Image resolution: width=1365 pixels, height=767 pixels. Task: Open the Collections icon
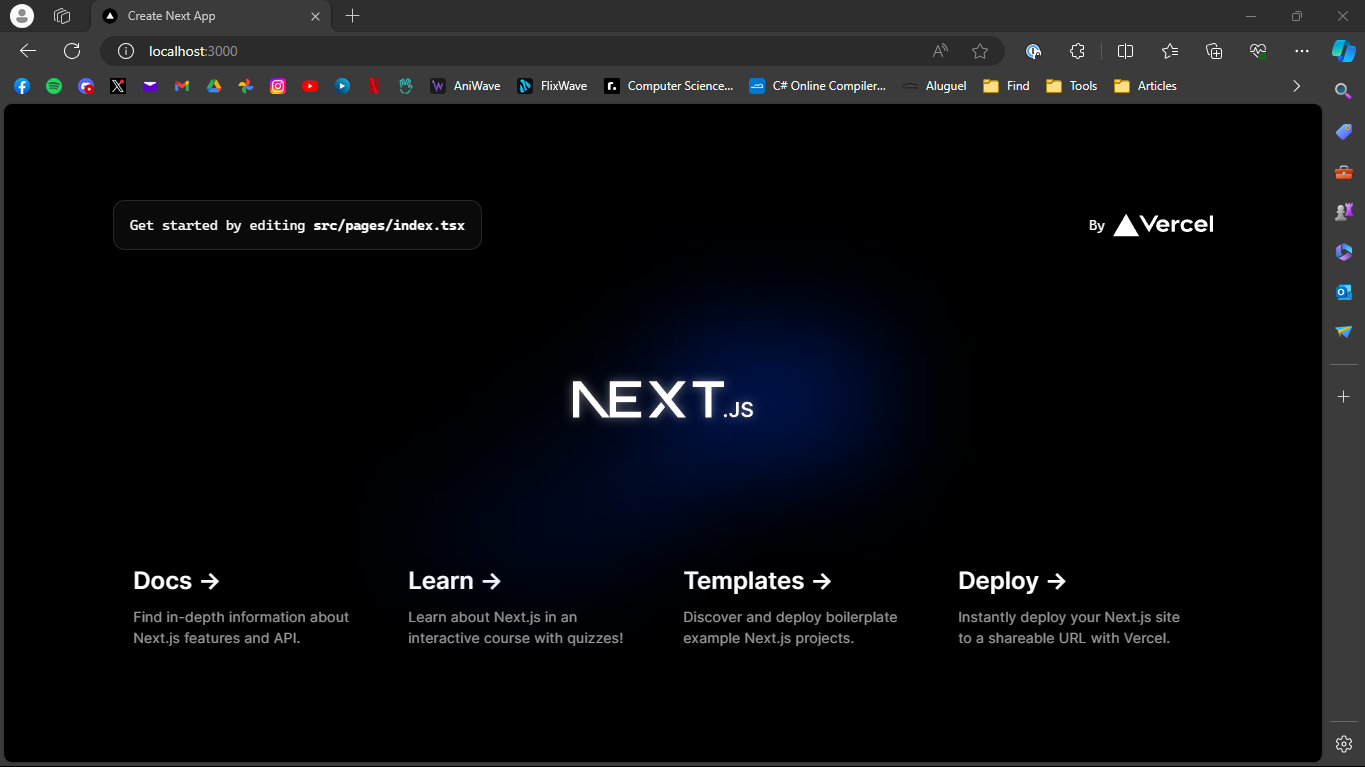(x=1214, y=51)
